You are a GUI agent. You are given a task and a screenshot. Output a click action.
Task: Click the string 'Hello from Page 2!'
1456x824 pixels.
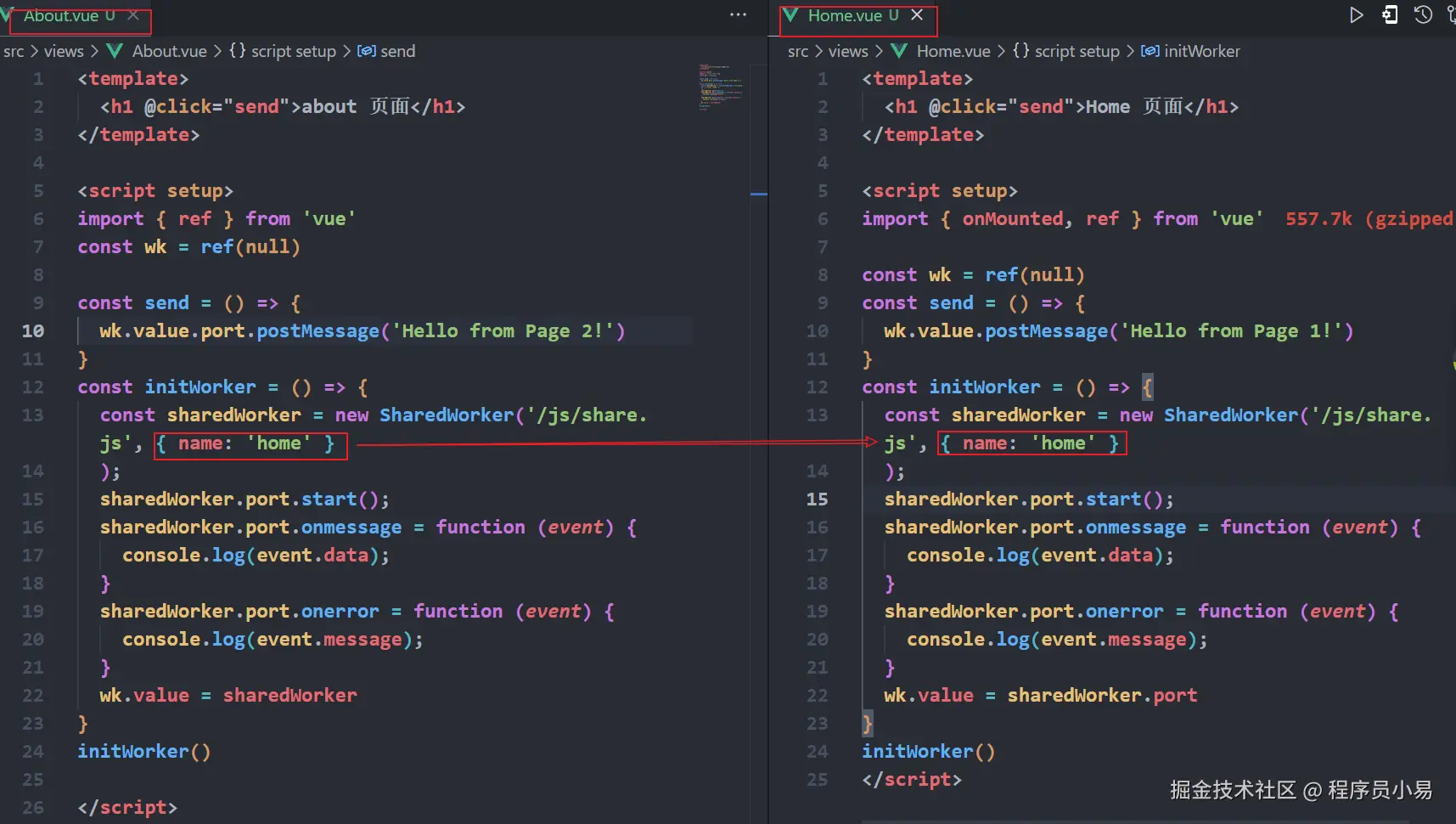(508, 331)
